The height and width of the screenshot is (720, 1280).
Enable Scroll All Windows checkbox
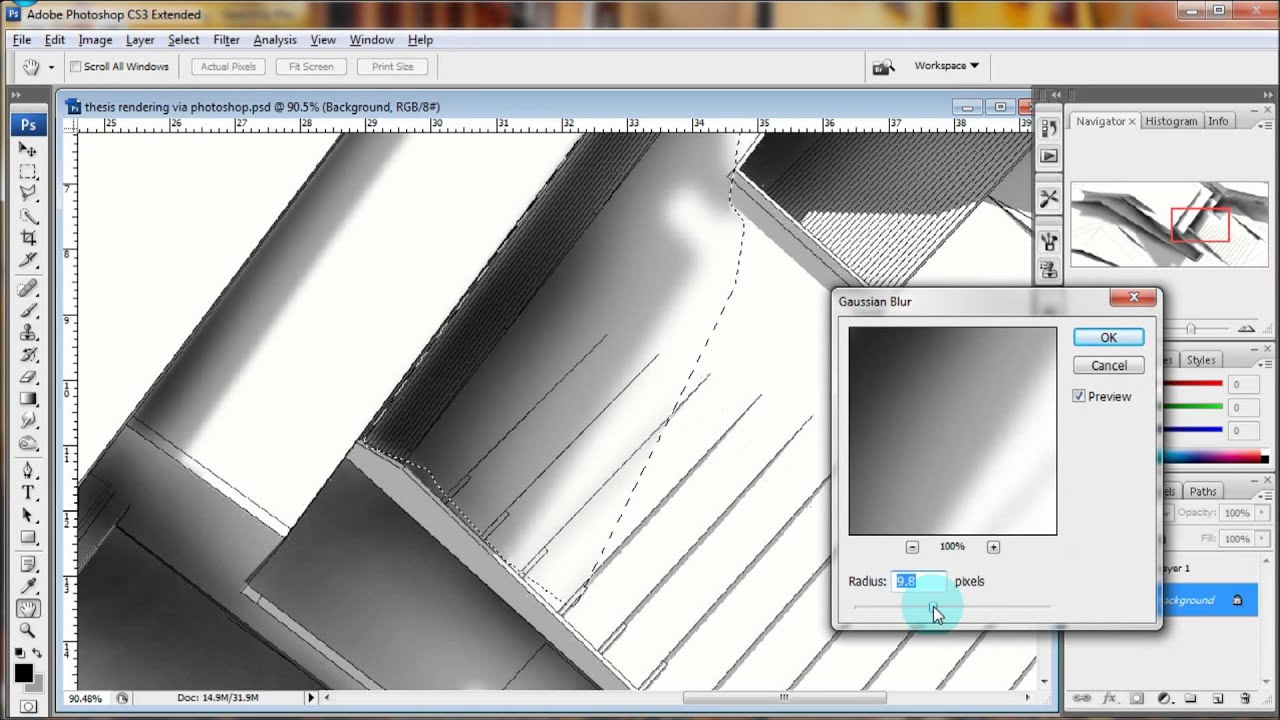pyautogui.click(x=75, y=67)
